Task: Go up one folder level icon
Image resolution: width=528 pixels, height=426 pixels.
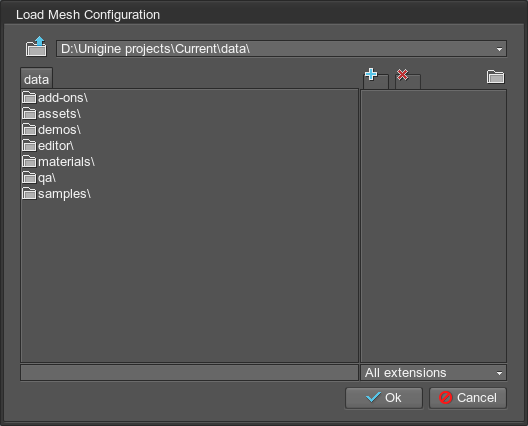Action: 36,46
